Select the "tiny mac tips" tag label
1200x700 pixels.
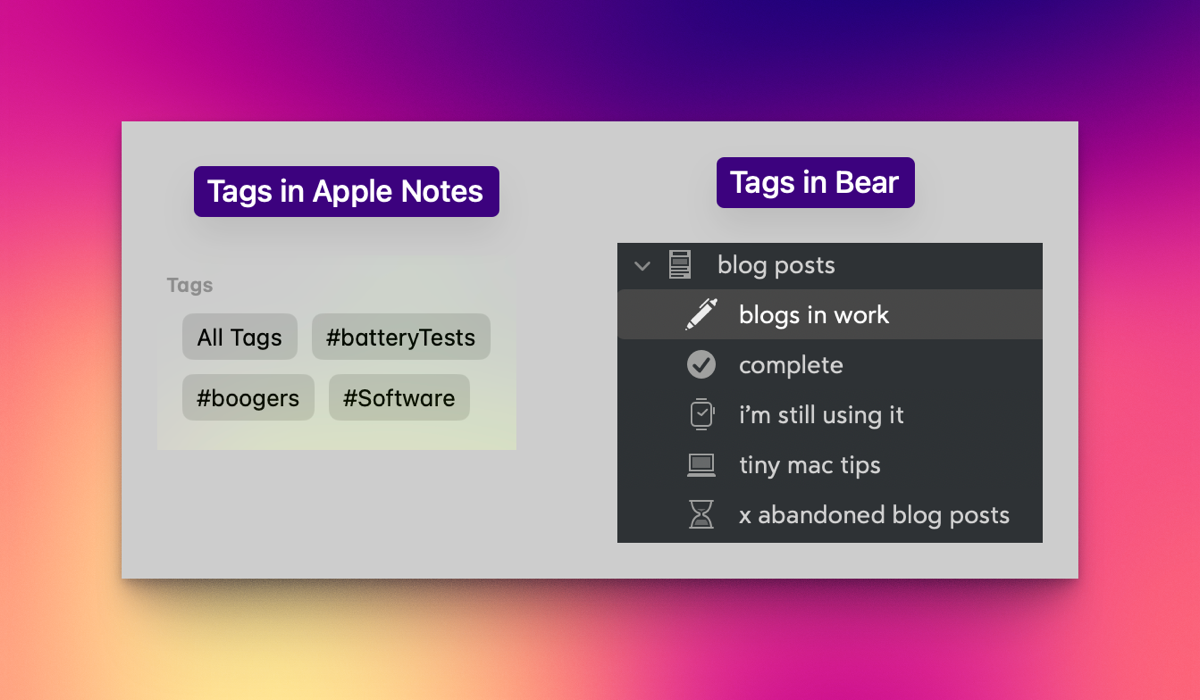pyautogui.click(x=809, y=465)
